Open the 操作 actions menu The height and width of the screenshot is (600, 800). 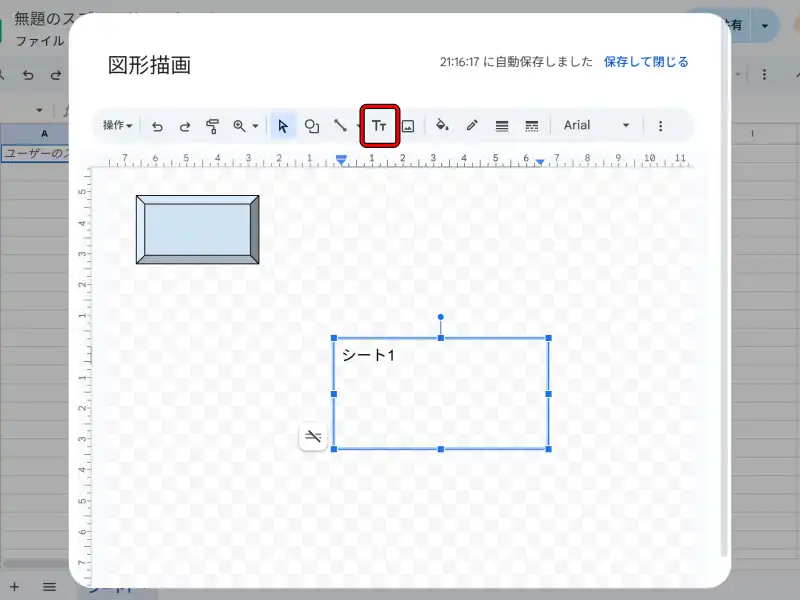click(x=117, y=126)
